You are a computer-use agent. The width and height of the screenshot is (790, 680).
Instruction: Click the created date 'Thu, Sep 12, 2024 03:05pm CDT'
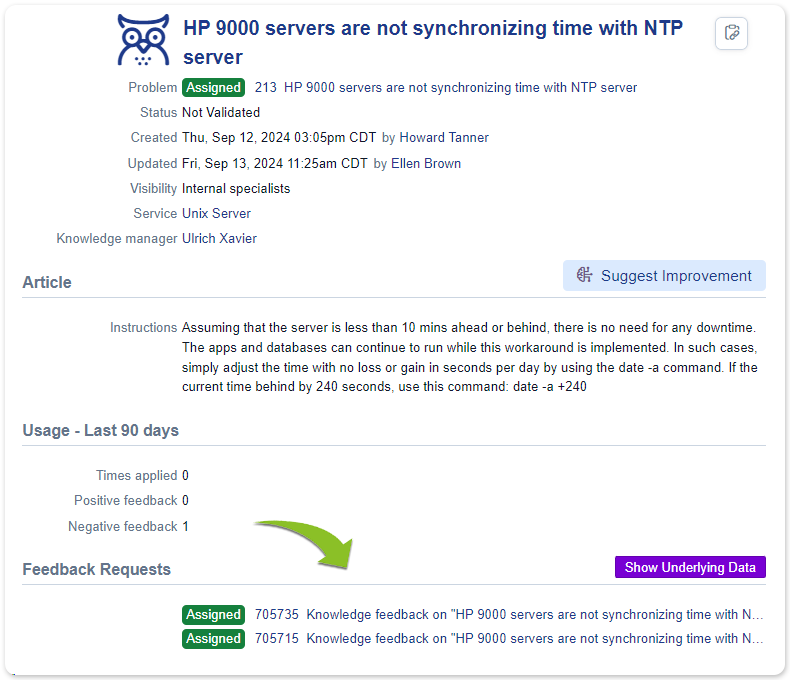tap(279, 138)
